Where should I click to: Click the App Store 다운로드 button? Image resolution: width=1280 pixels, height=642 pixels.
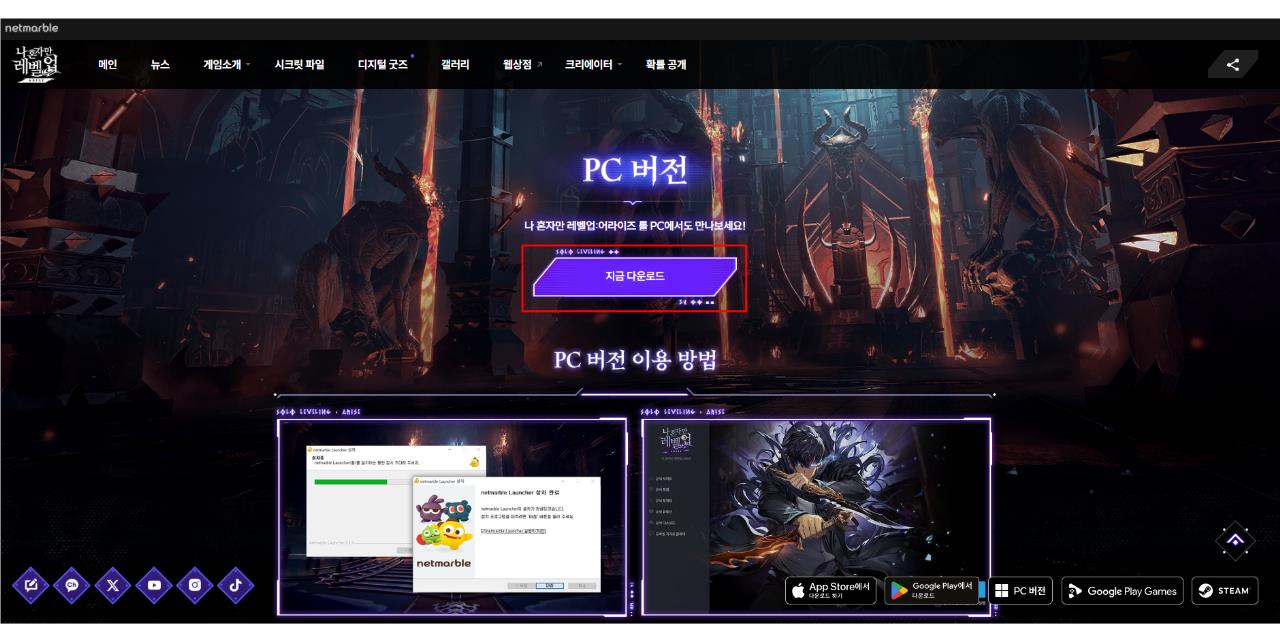point(829,590)
